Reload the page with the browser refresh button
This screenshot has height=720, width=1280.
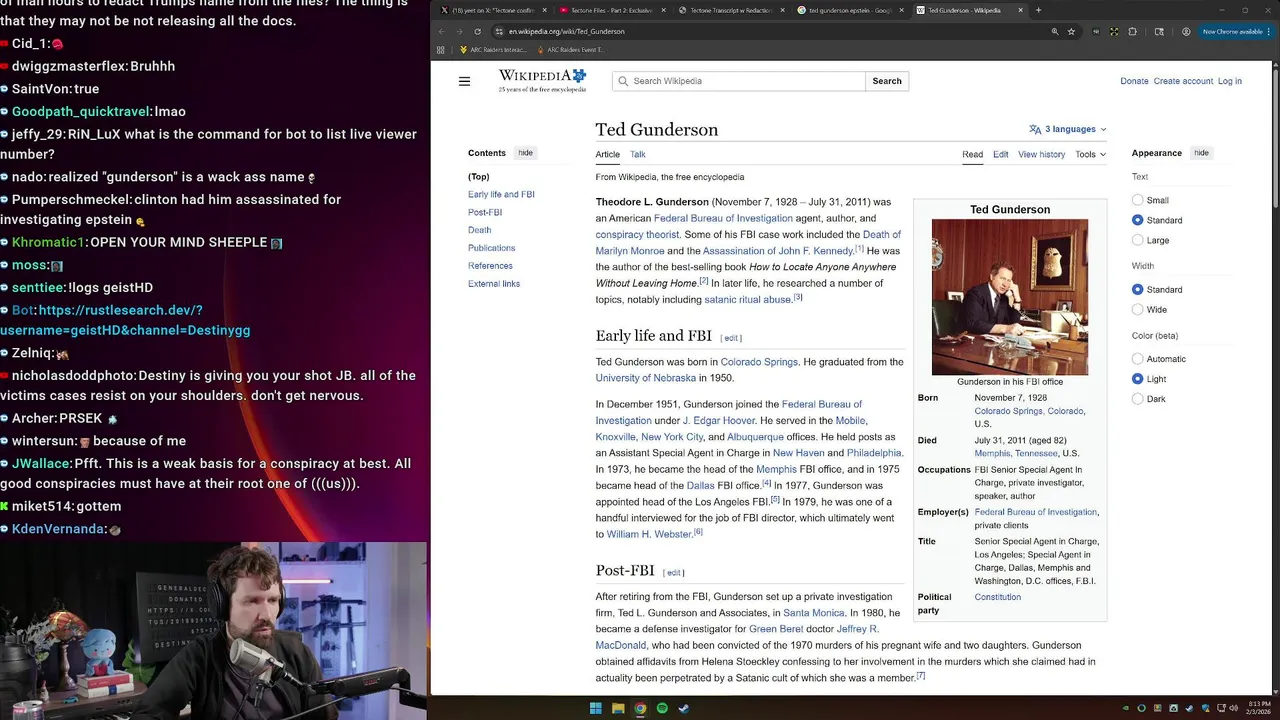pyautogui.click(x=478, y=31)
